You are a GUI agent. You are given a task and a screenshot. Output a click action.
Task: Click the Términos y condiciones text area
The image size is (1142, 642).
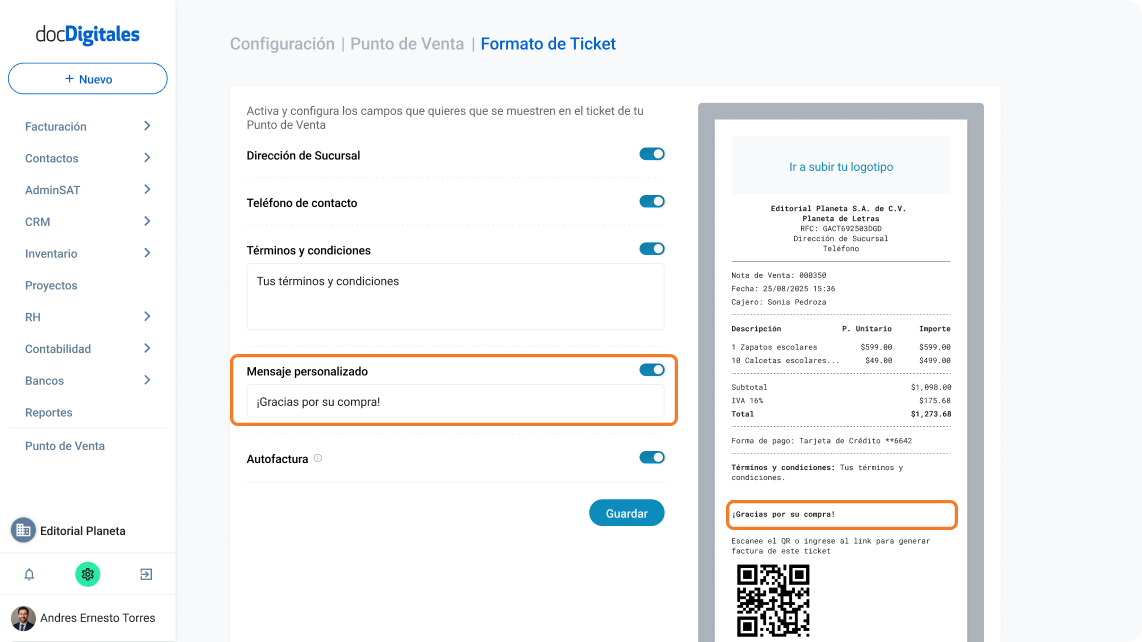(x=455, y=297)
